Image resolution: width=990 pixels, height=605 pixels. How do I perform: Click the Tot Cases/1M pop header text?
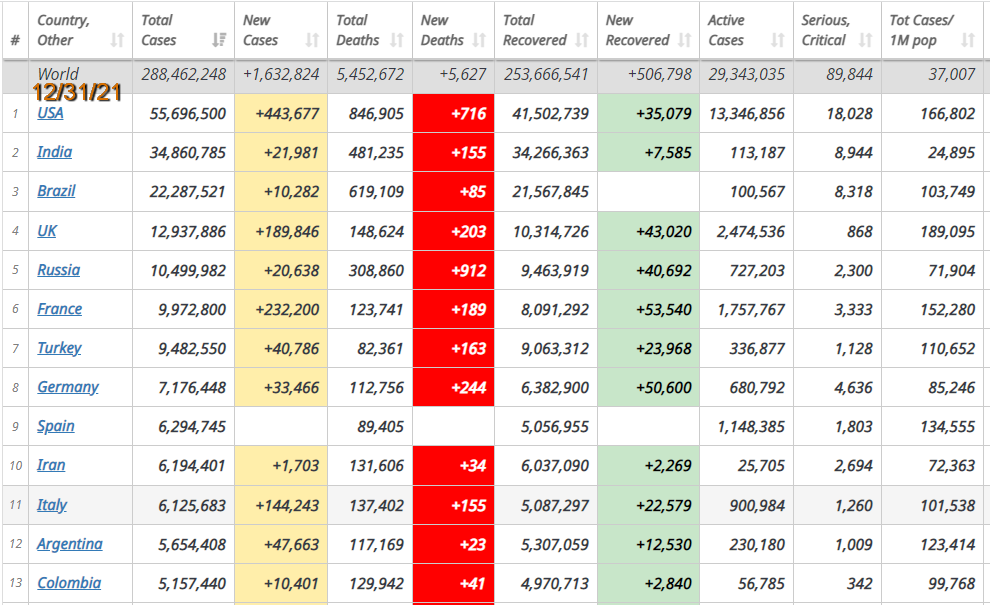922,30
